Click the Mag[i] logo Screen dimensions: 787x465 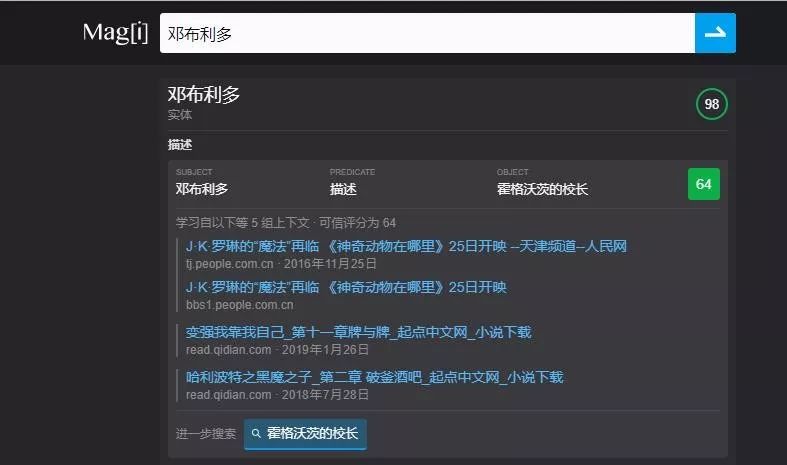point(115,33)
